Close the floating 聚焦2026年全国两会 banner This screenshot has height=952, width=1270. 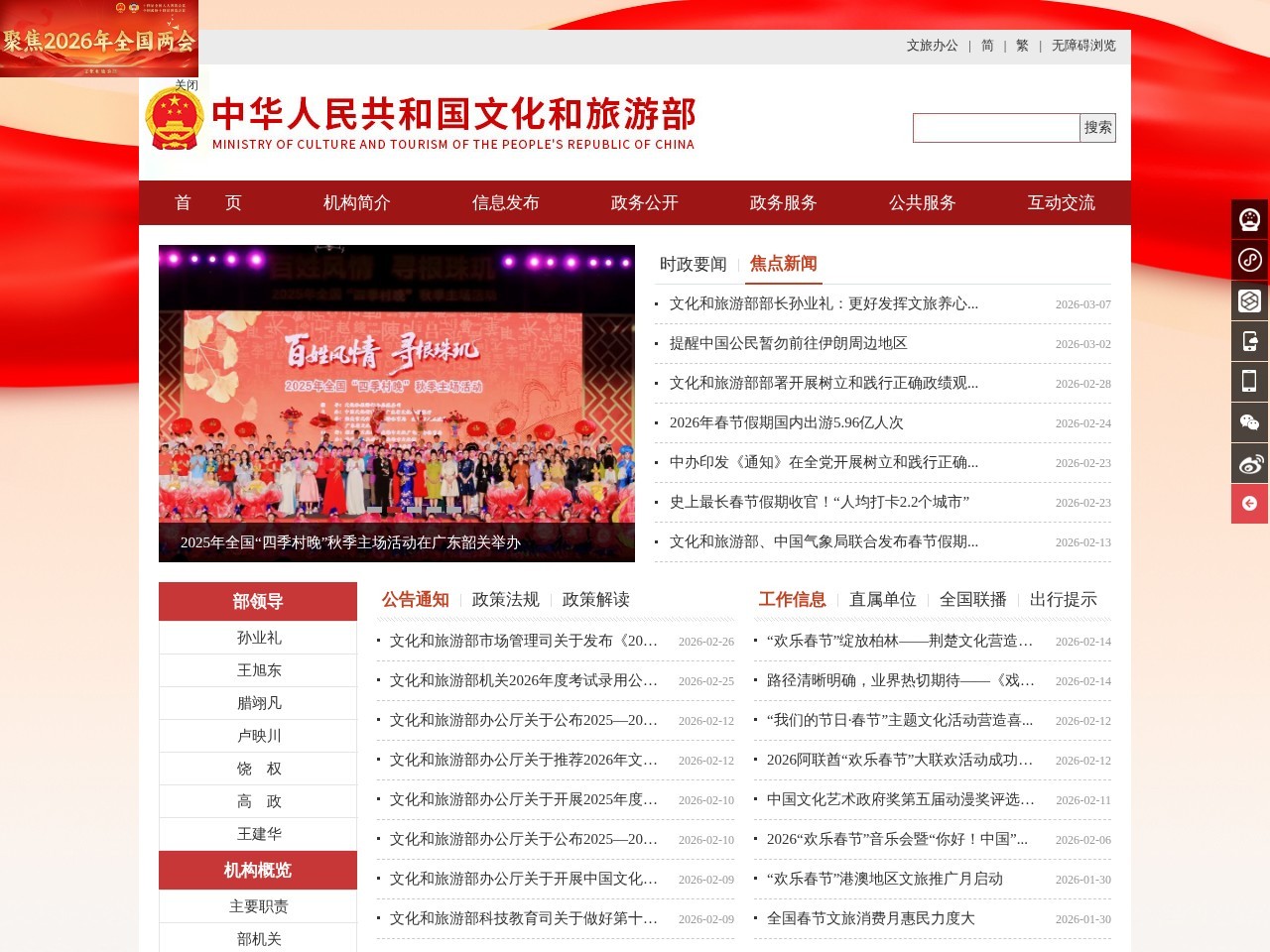coord(187,85)
